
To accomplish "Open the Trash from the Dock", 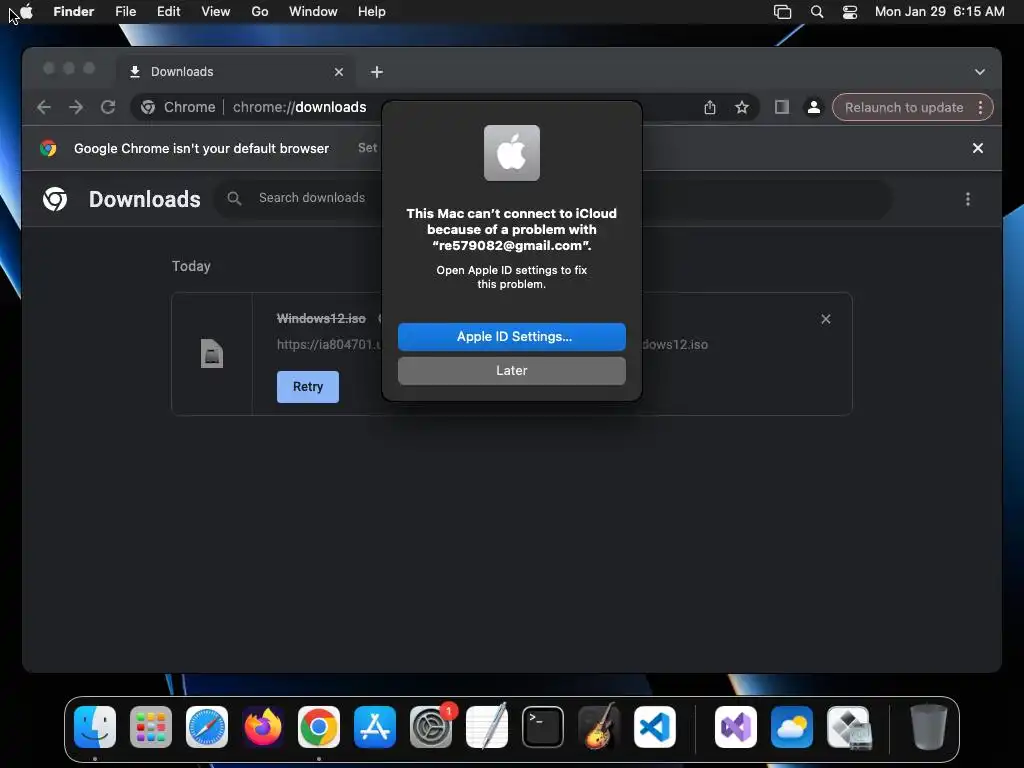I will (928, 727).
